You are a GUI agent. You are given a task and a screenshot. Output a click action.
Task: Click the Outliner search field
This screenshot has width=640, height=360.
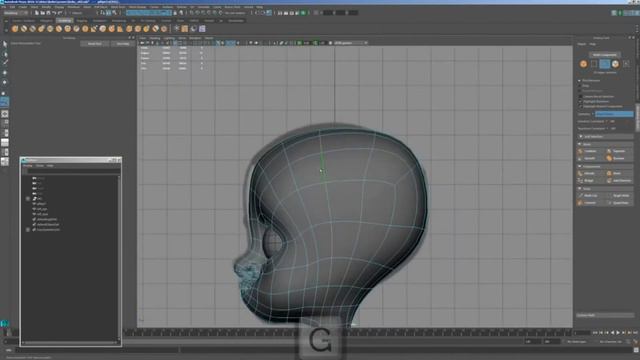click(x=73, y=171)
